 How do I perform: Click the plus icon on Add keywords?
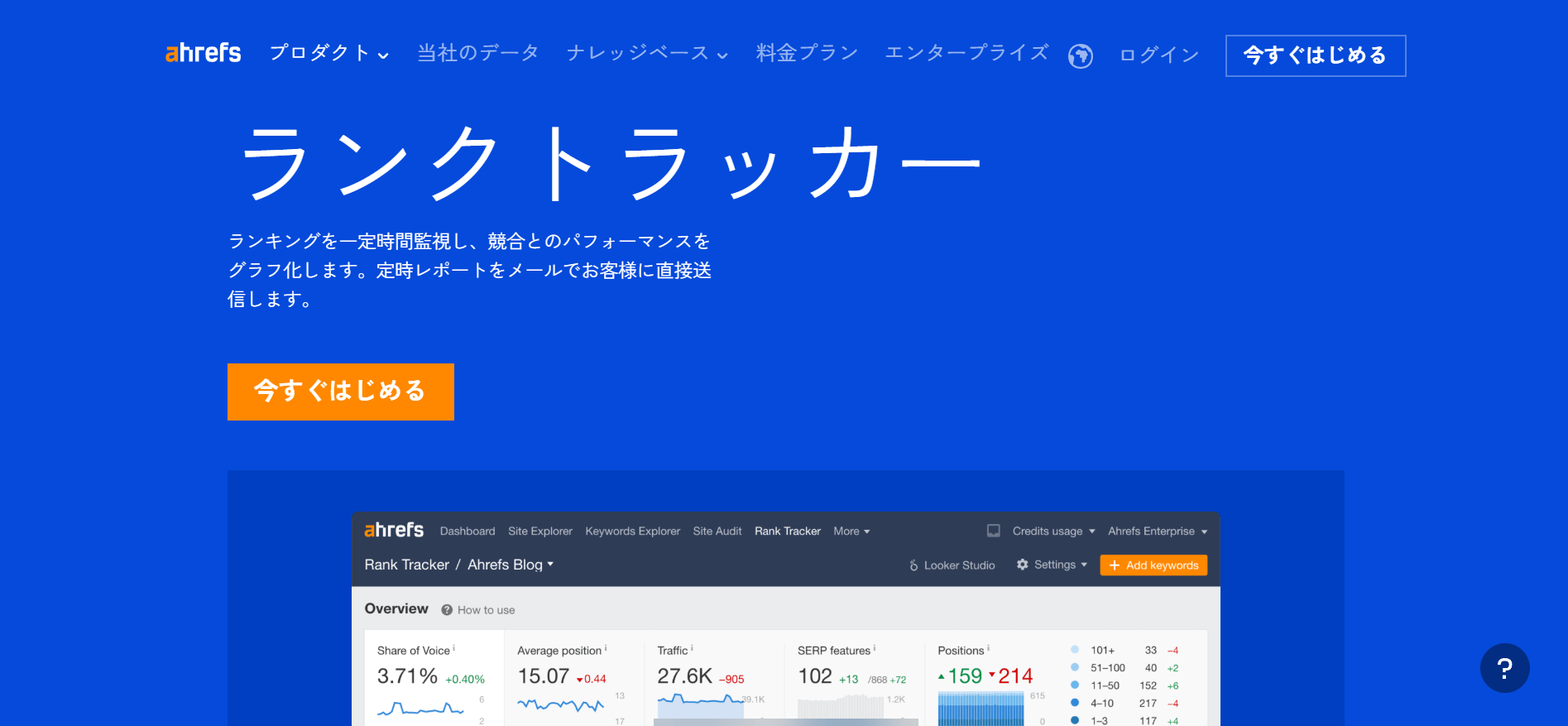pos(1115,565)
